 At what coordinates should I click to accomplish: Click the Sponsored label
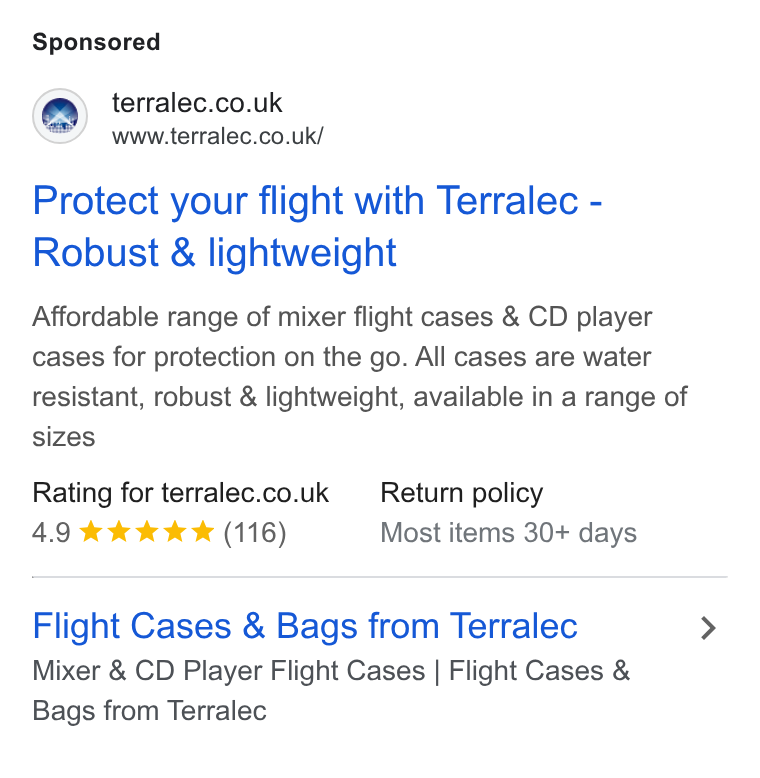(x=96, y=42)
